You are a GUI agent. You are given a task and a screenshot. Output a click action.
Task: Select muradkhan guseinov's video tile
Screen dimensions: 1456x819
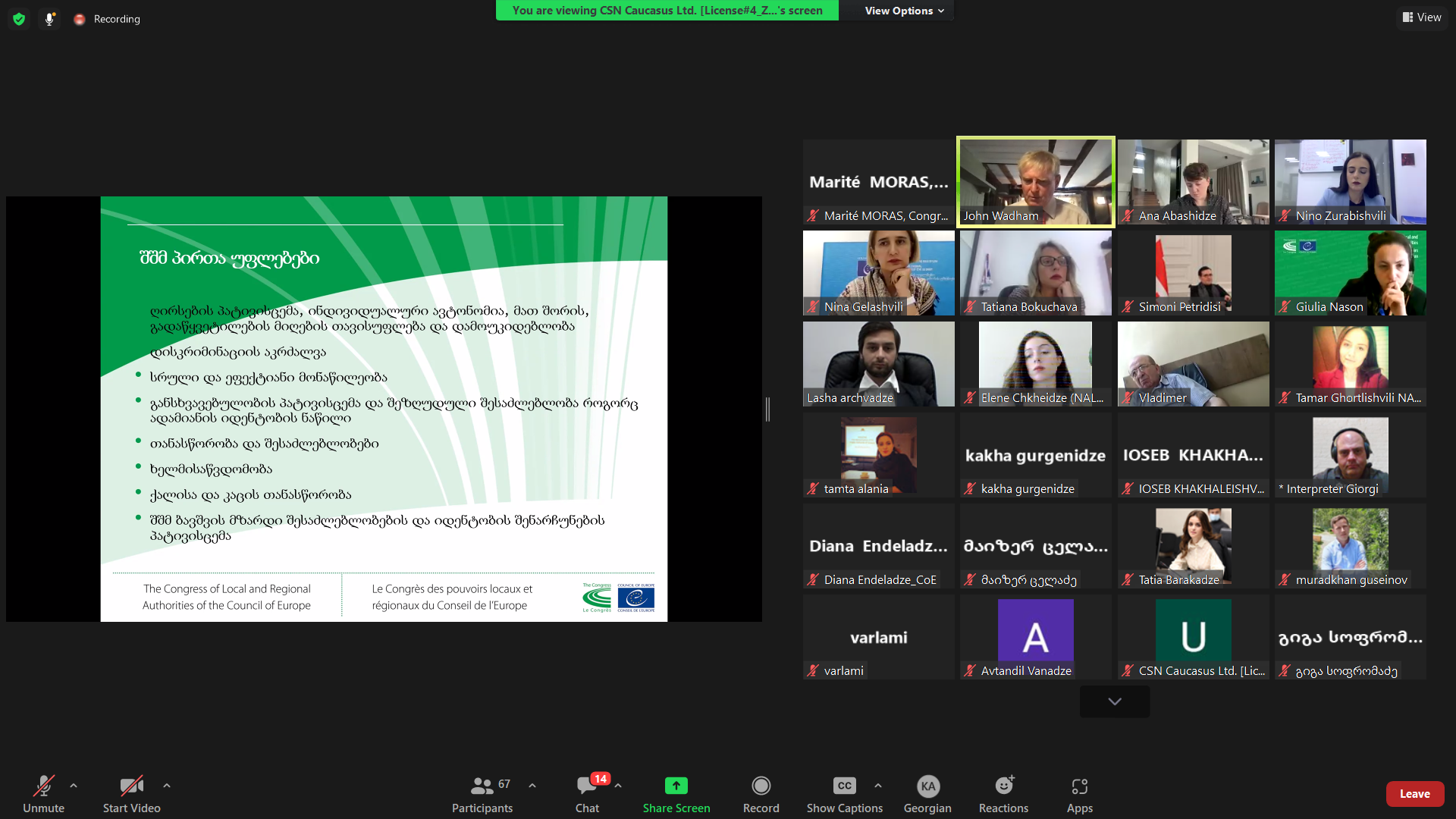(x=1350, y=546)
